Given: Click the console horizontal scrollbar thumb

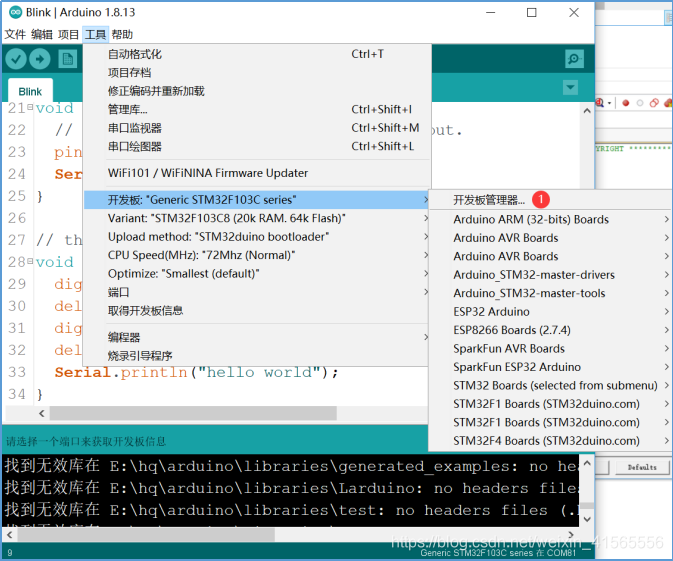Looking at the screenshot, I should click(146, 535).
